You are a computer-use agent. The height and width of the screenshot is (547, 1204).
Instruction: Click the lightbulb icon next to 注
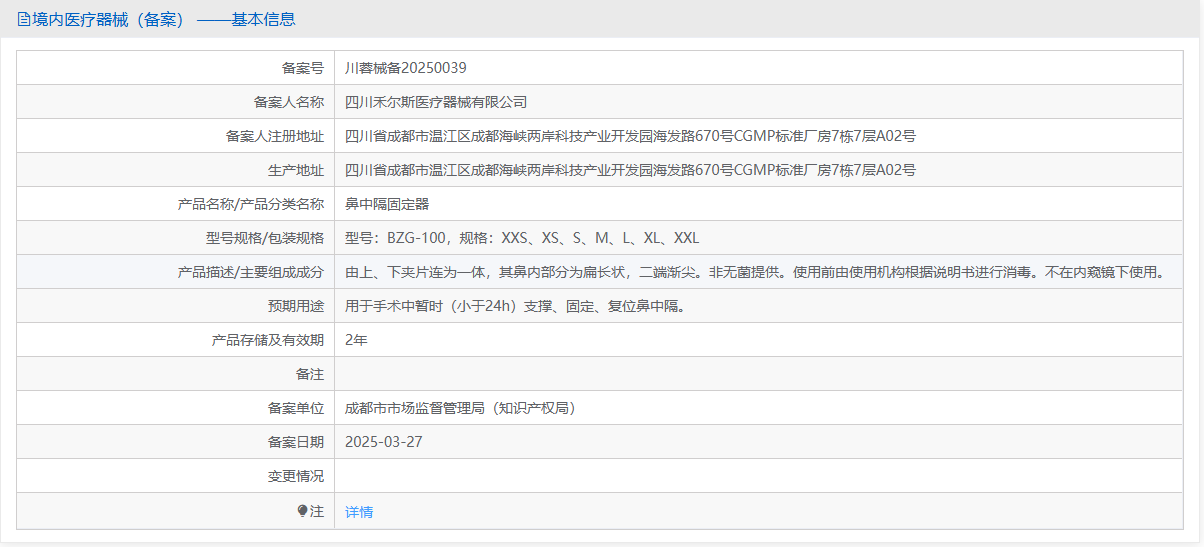click(x=303, y=511)
